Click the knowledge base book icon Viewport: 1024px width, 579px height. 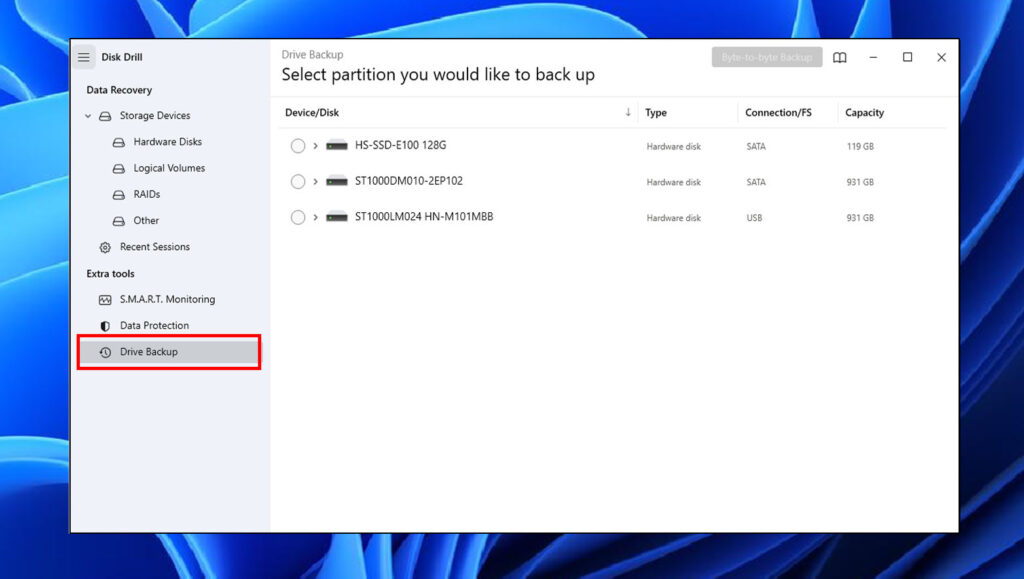point(839,57)
